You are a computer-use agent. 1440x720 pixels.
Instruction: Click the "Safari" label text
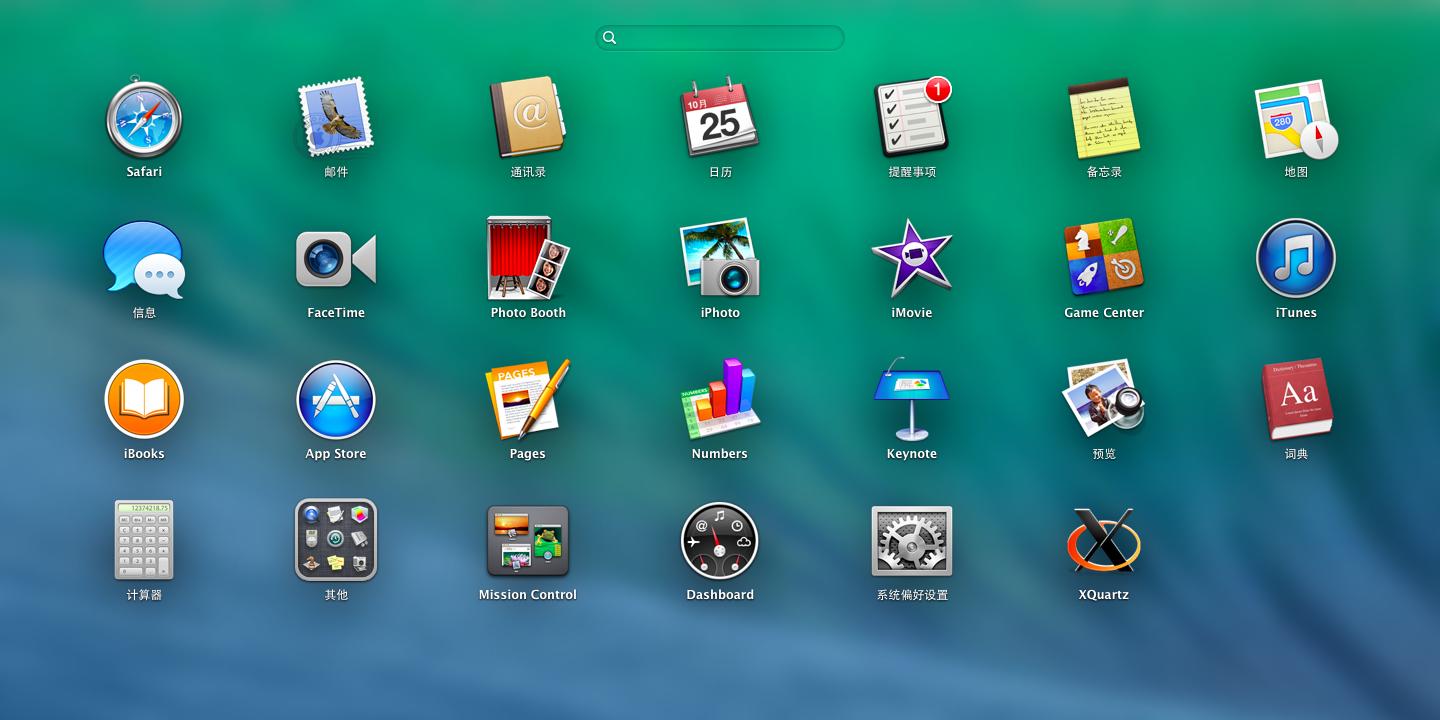point(144,172)
